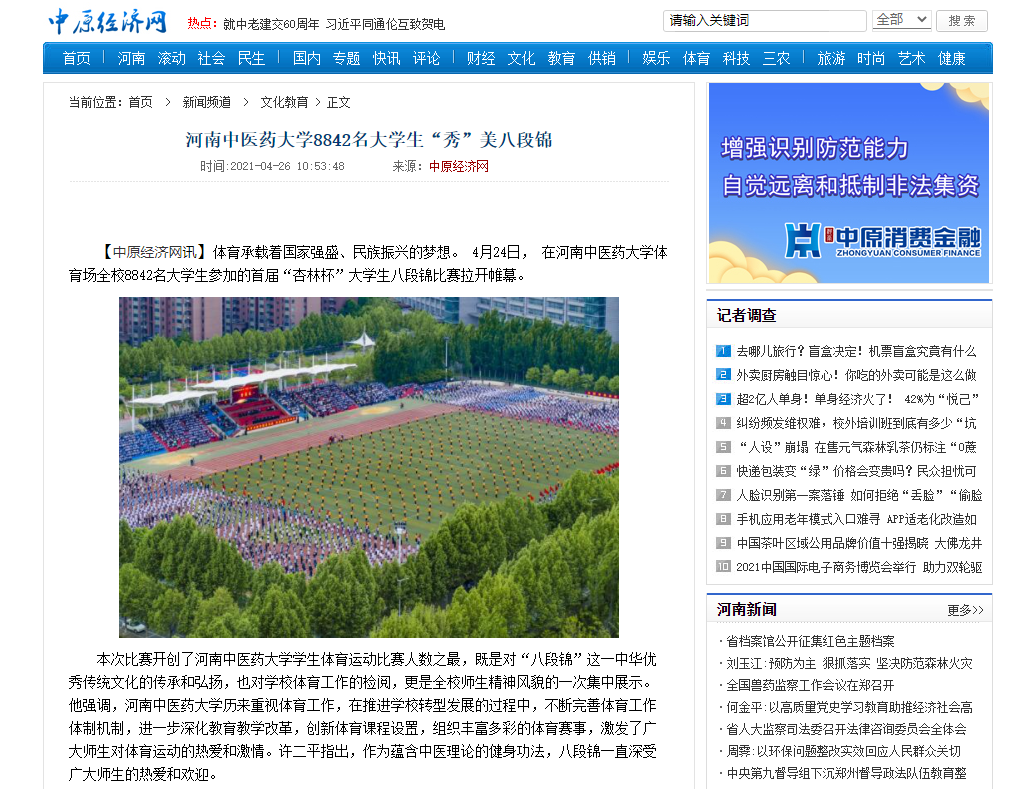The height and width of the screenshot is (789, 1035).
Task: Click the 中原经济网 site logo
Action: 108,21
